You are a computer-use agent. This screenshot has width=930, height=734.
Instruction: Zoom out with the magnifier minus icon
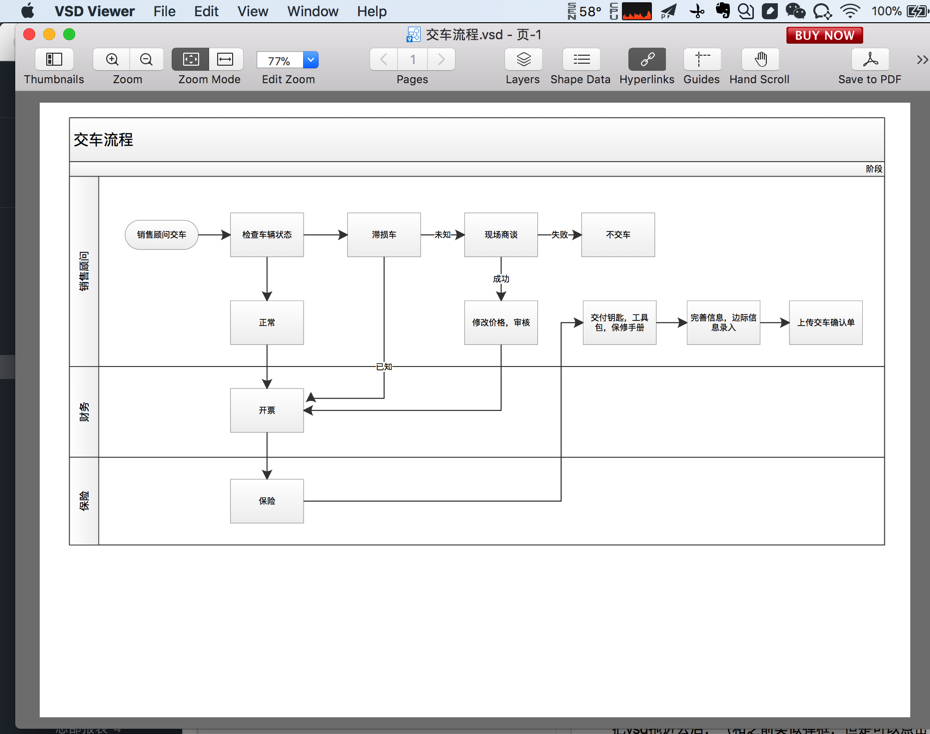coord(146,59)
